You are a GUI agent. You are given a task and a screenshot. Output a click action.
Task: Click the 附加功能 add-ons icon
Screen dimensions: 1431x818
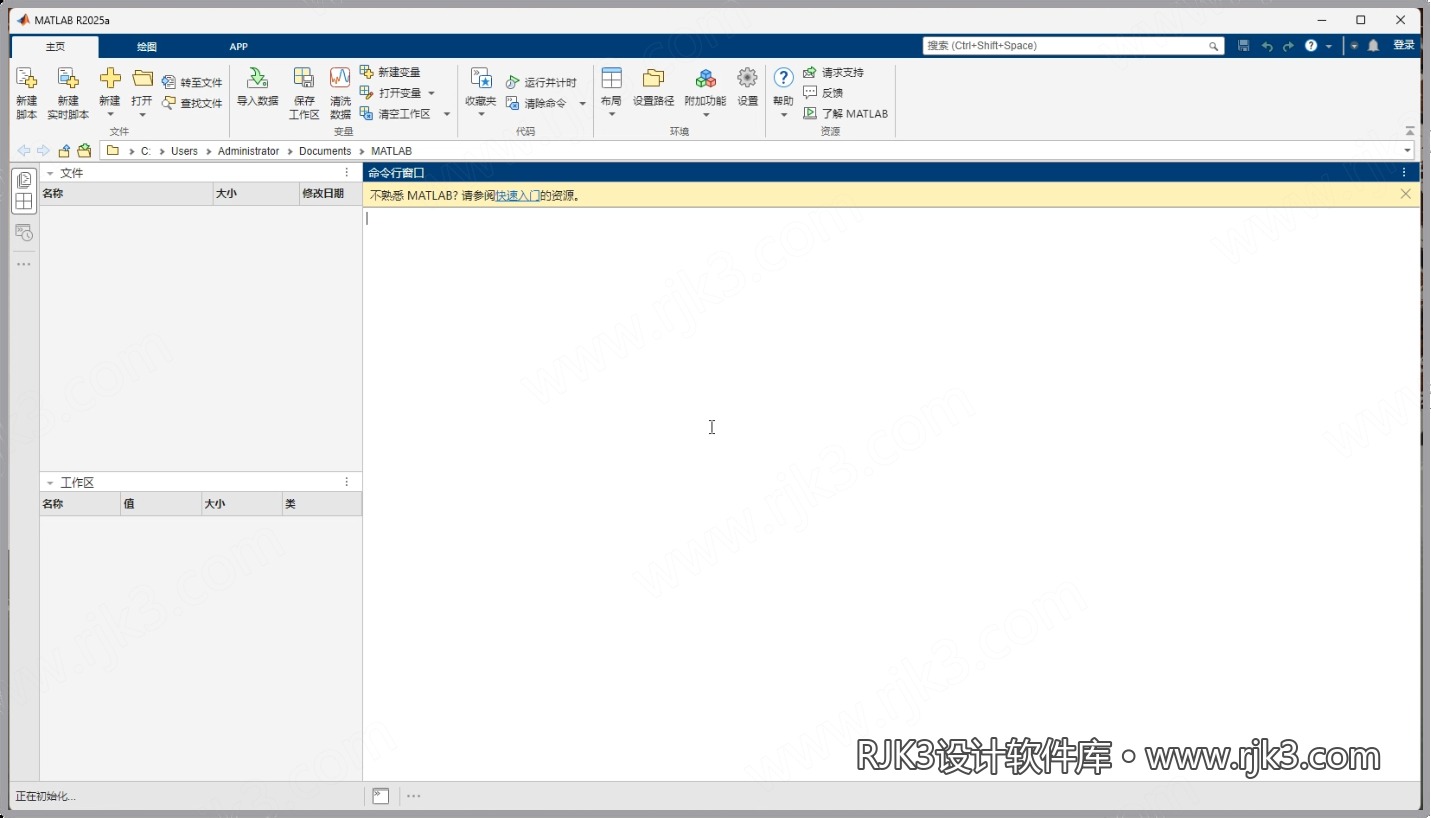click(706, 78)
